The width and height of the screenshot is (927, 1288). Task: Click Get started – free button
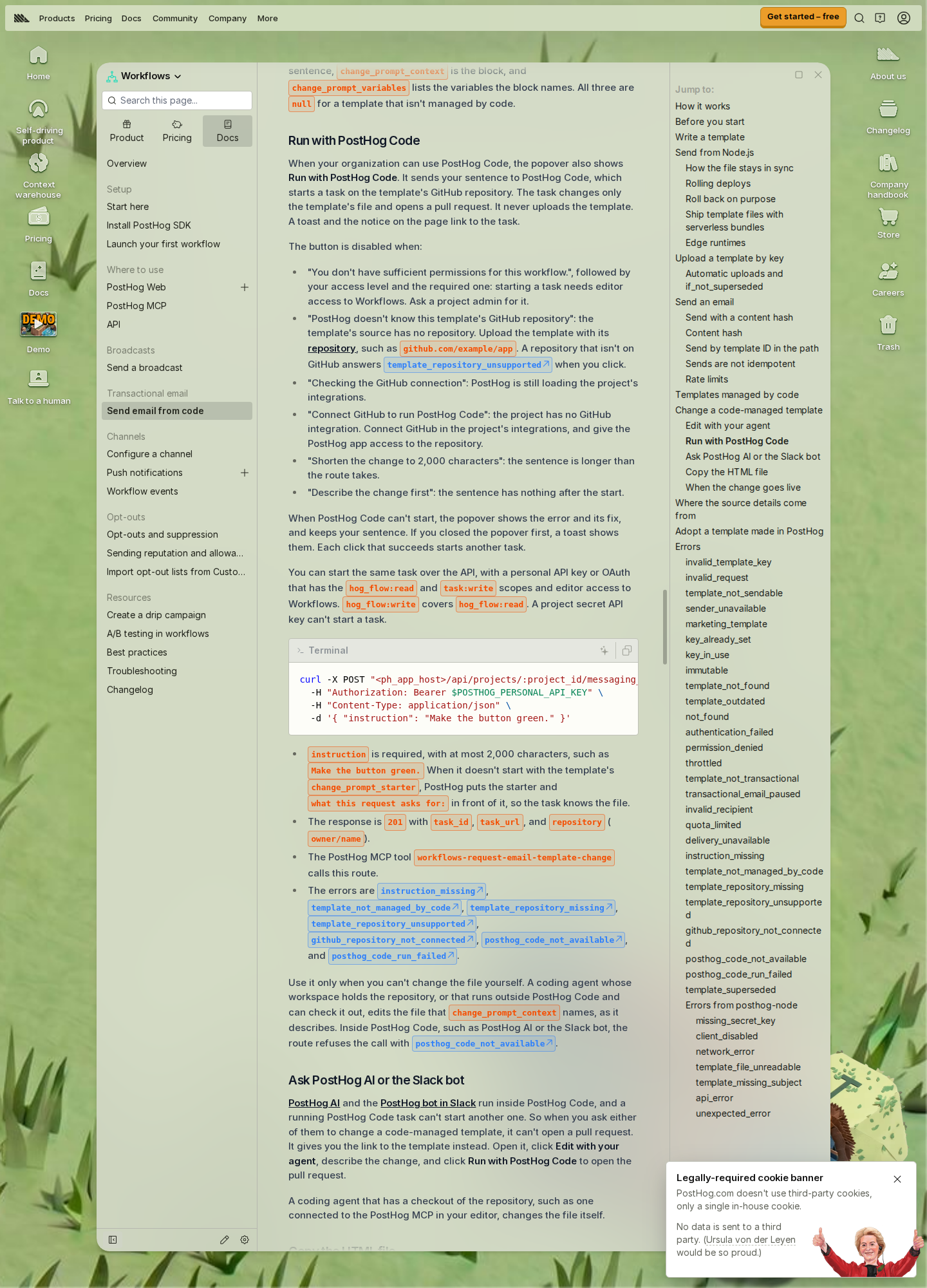(803, 17)
